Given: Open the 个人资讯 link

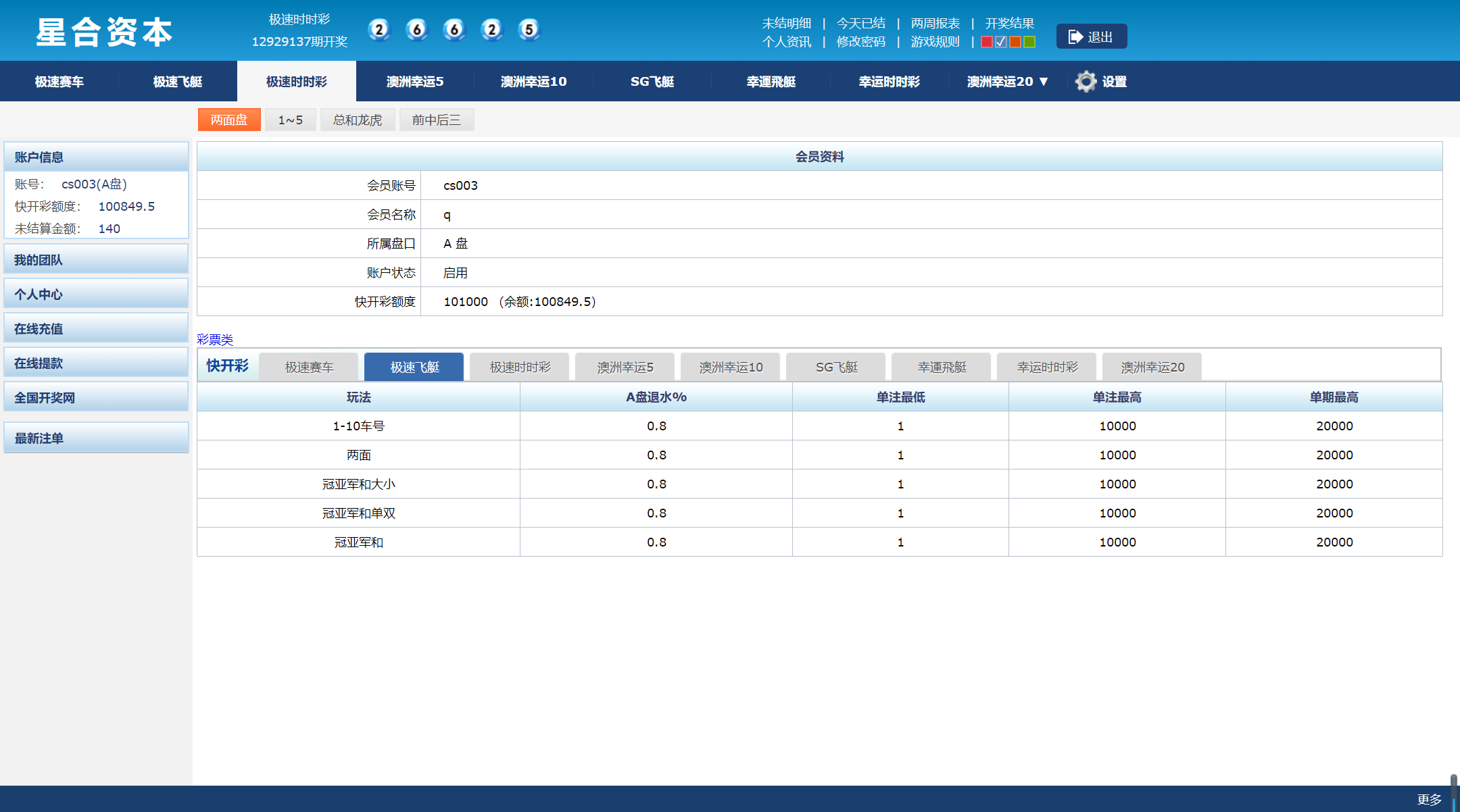Looking at the screenshot, I should point(787,42).
